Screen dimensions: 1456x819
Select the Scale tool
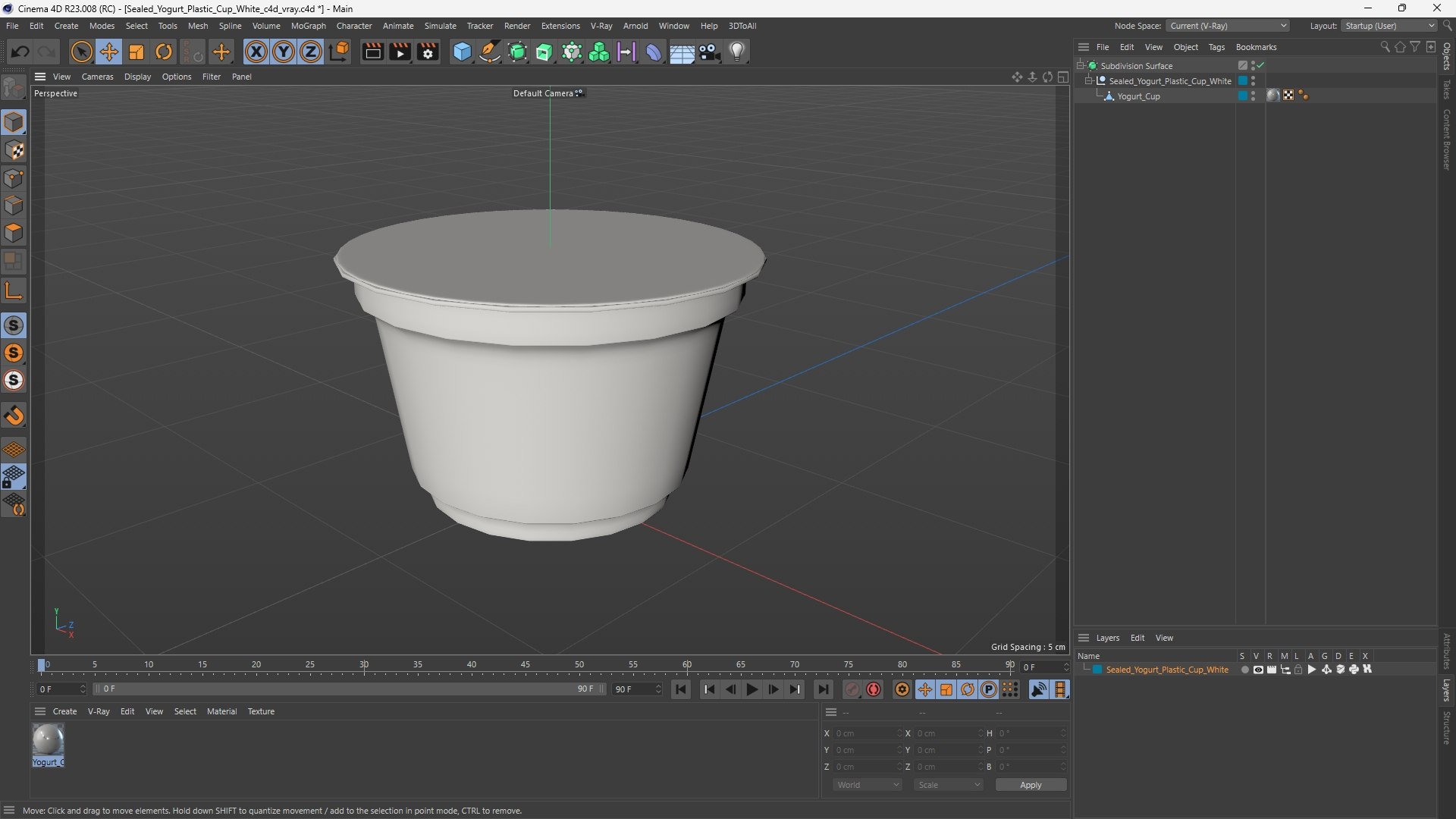tap(136, 52)
